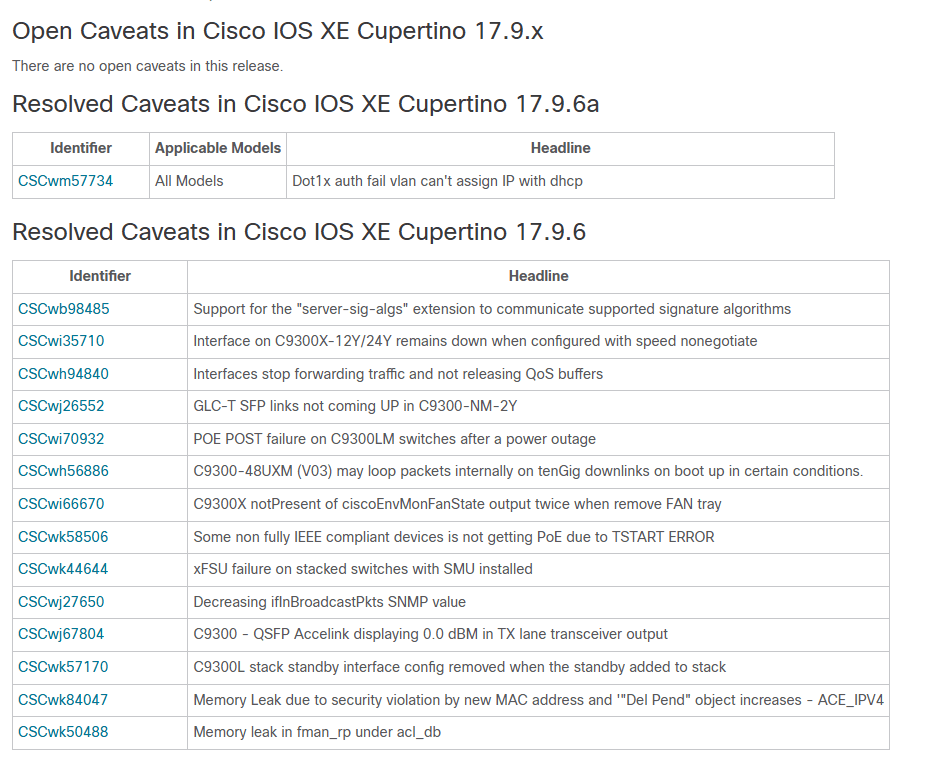Click the 17.9.6 Resolved Caveats heading
This screenshot has height=757, width=931.
point(298,233)
